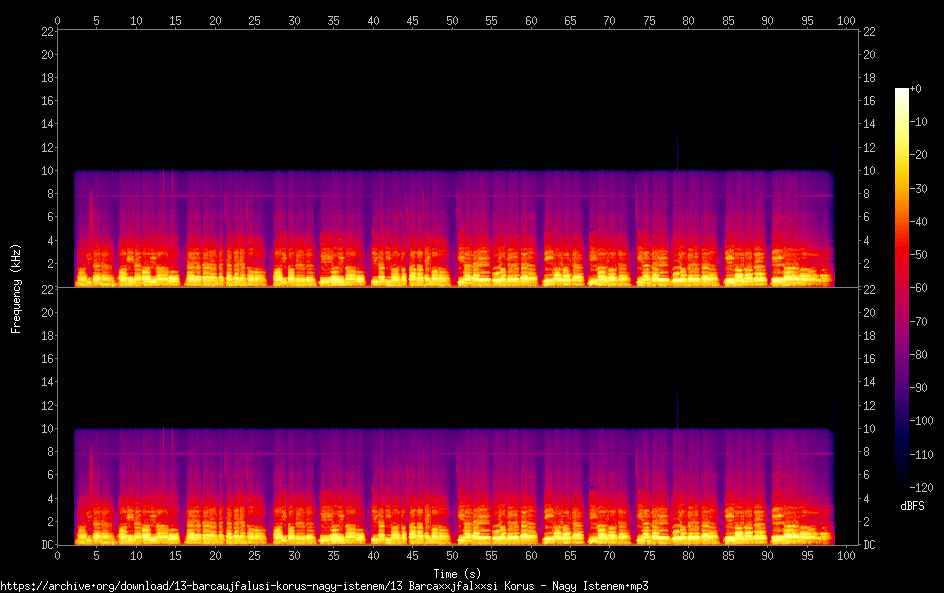Click the "-110" color scale label
This screenshot has height=593, width=944.
pyautogui.click(x=922, y=455)
